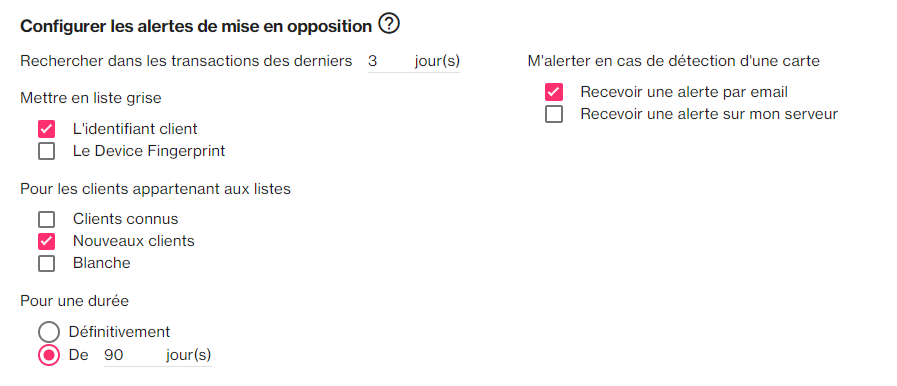Focus the transaction search days field showing 3
This screenshot has height=386, width=897.
point(388,61)
